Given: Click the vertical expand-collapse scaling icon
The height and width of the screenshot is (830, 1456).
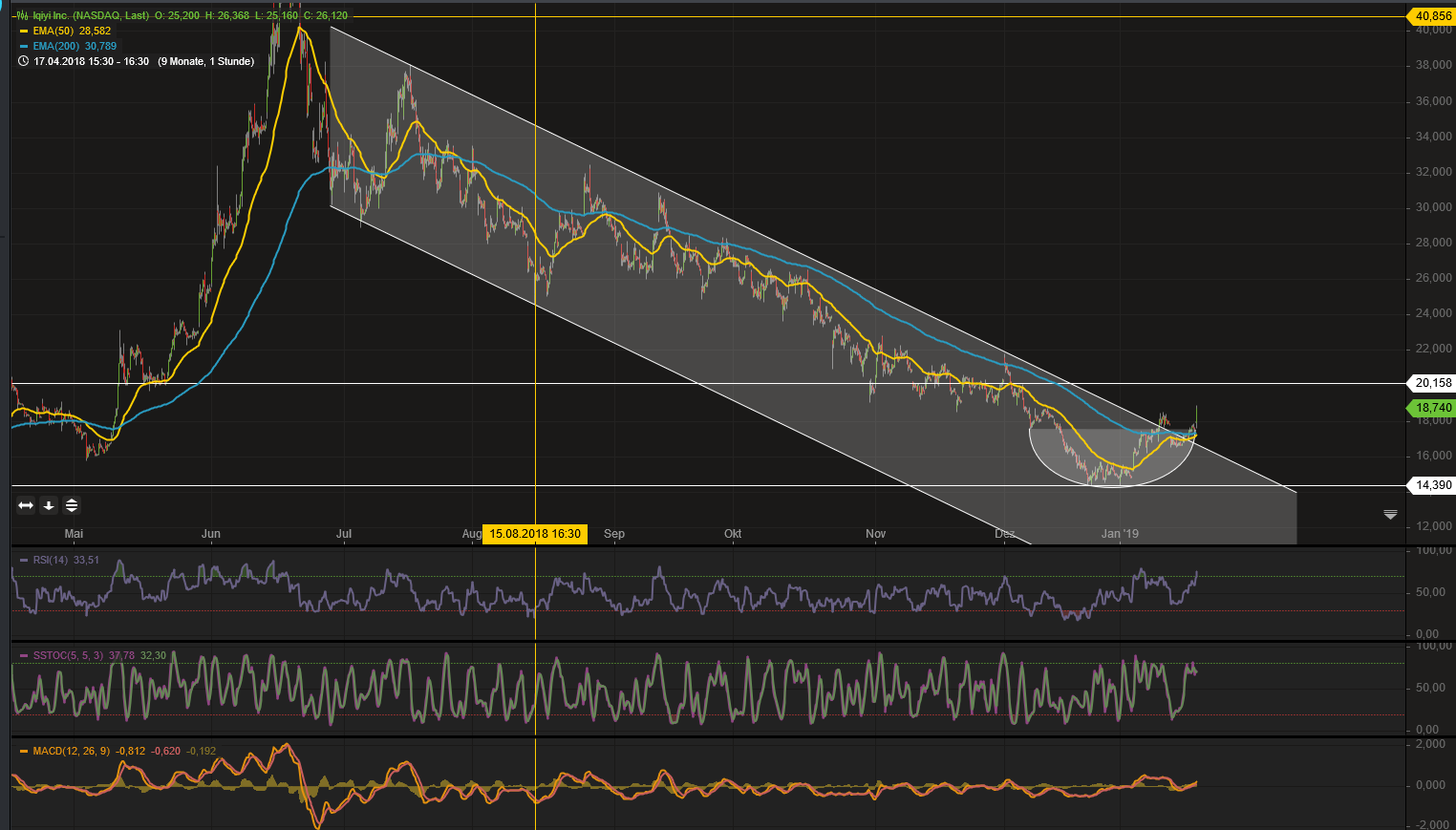Looking at the screenshot, I should 72,505.
